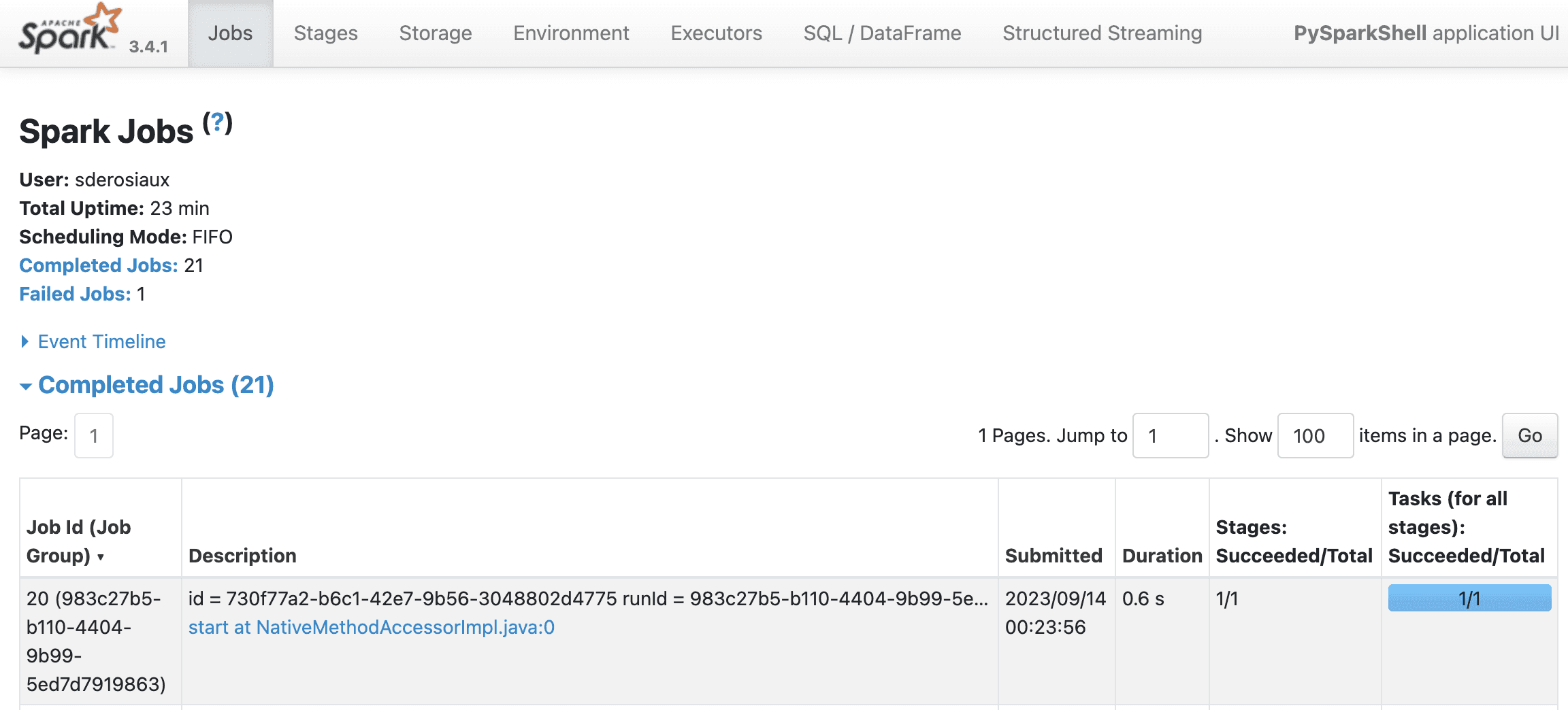Select the Structured Streaming tab
The image size is (1568, 710).
coord(1102,33)
